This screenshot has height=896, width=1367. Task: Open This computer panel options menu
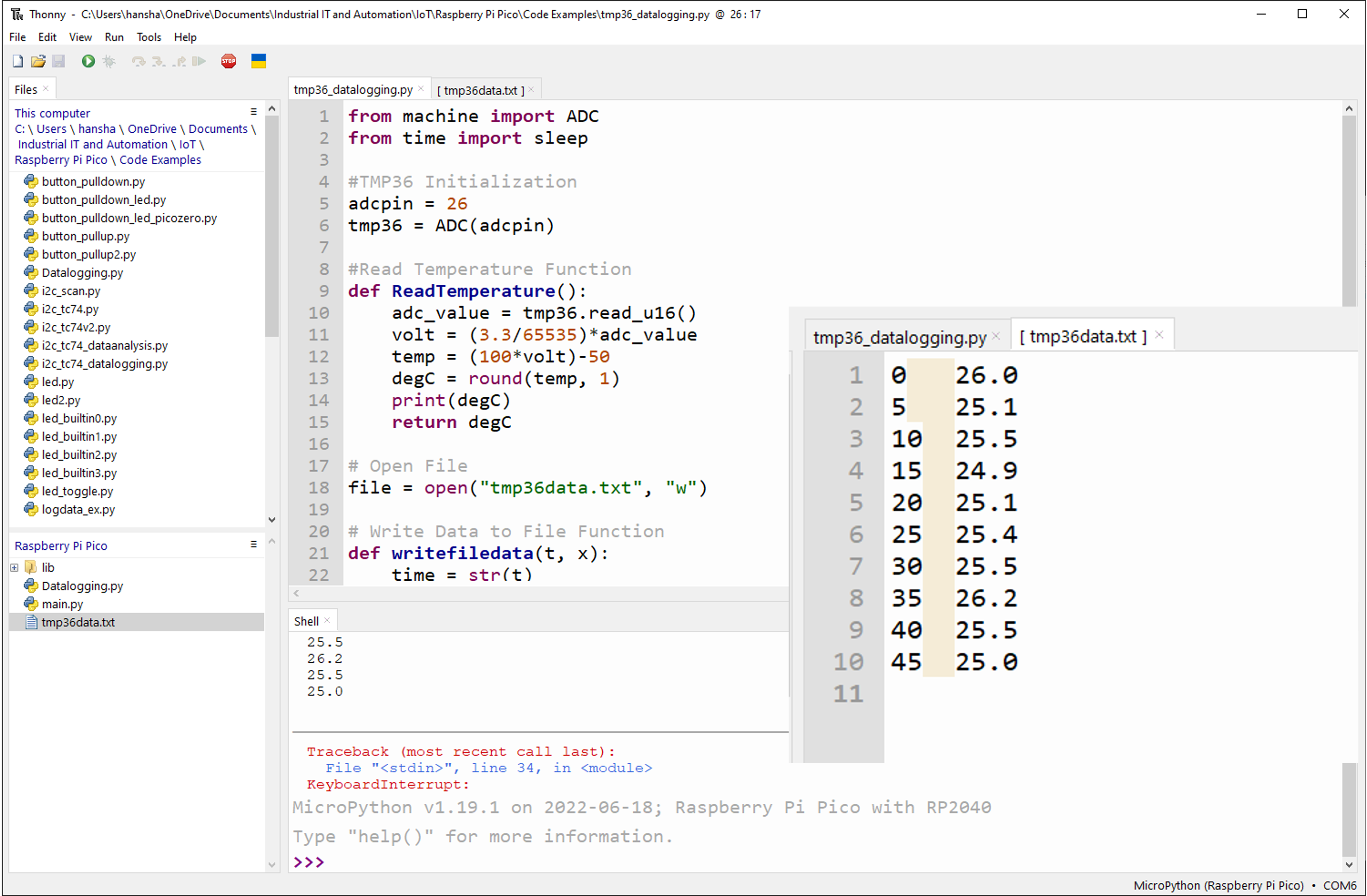click(x=253, y=112)
